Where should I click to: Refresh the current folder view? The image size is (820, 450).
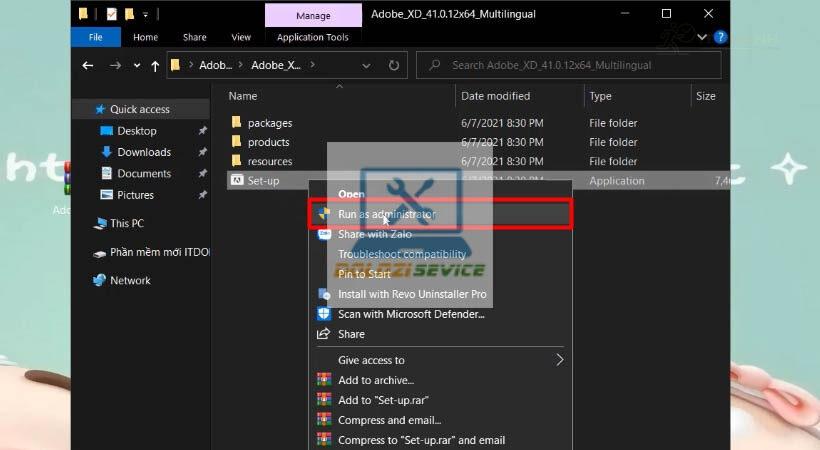(x=394, y=65)
